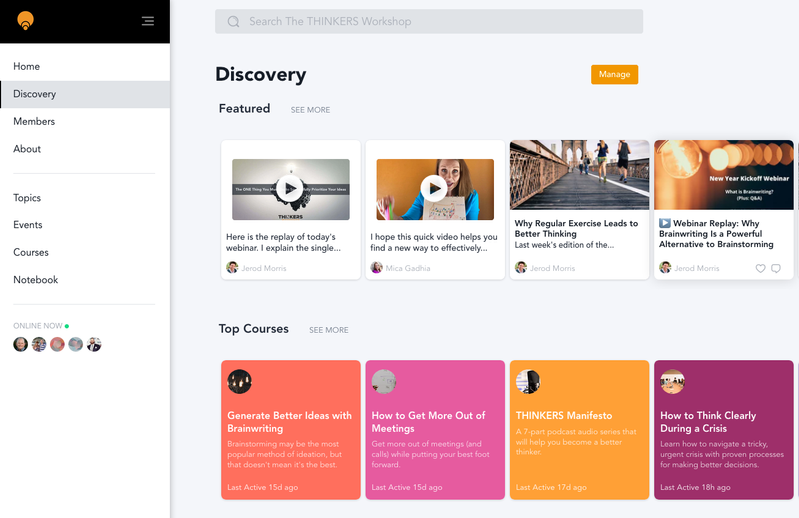Click the Search The THINKERS Workshop field
This screenshot has width=799, height=518.
(429, 21)
